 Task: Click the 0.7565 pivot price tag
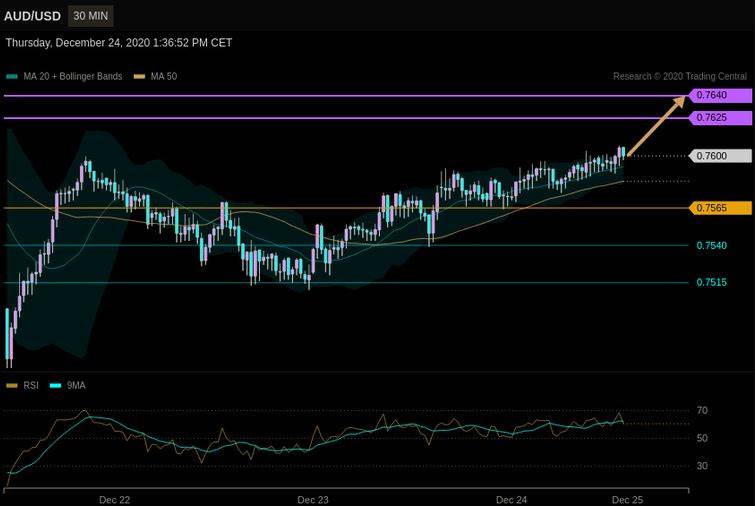720,208
